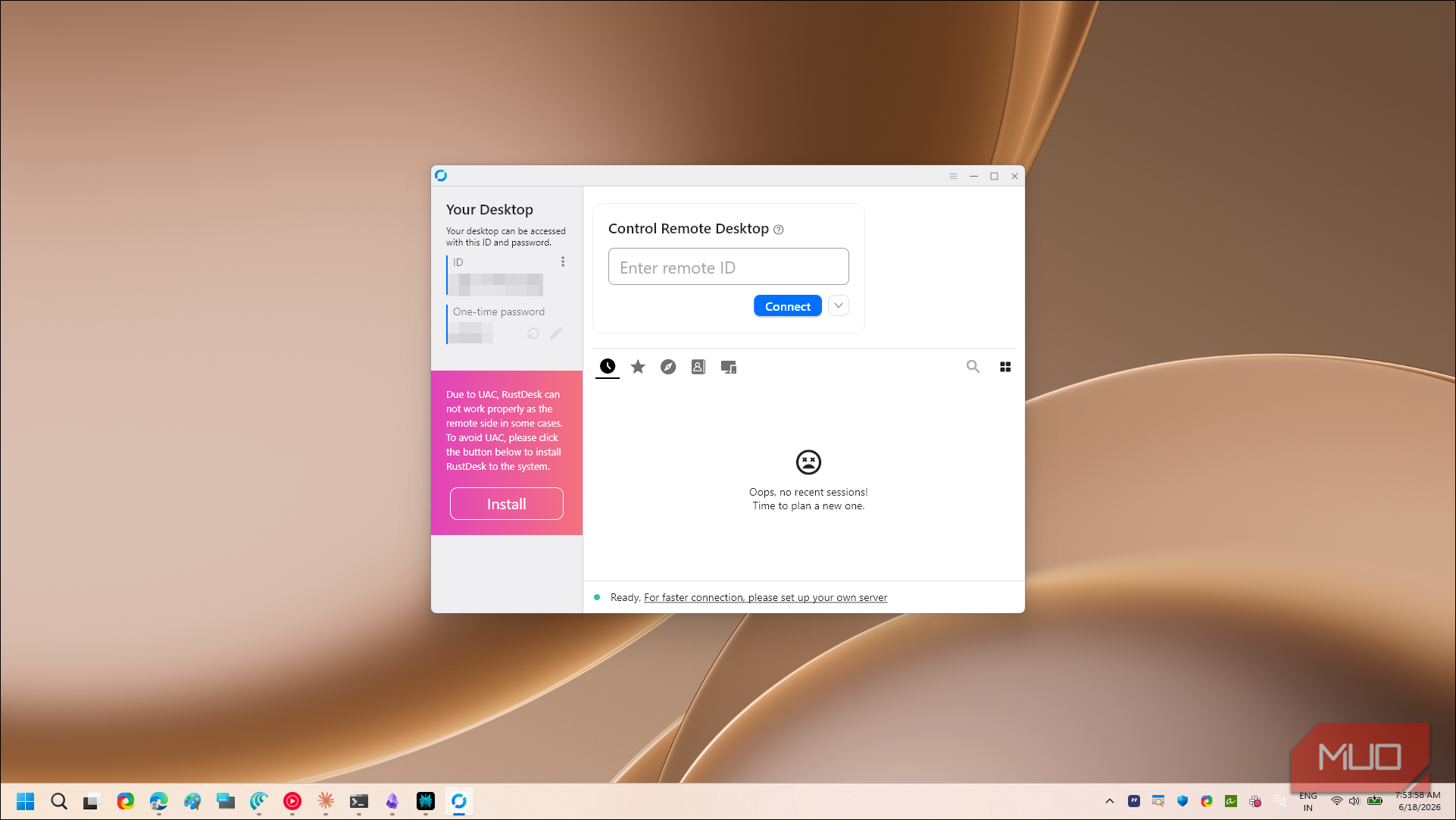Click the RustDesk logo in title bar

coord(441,176)
